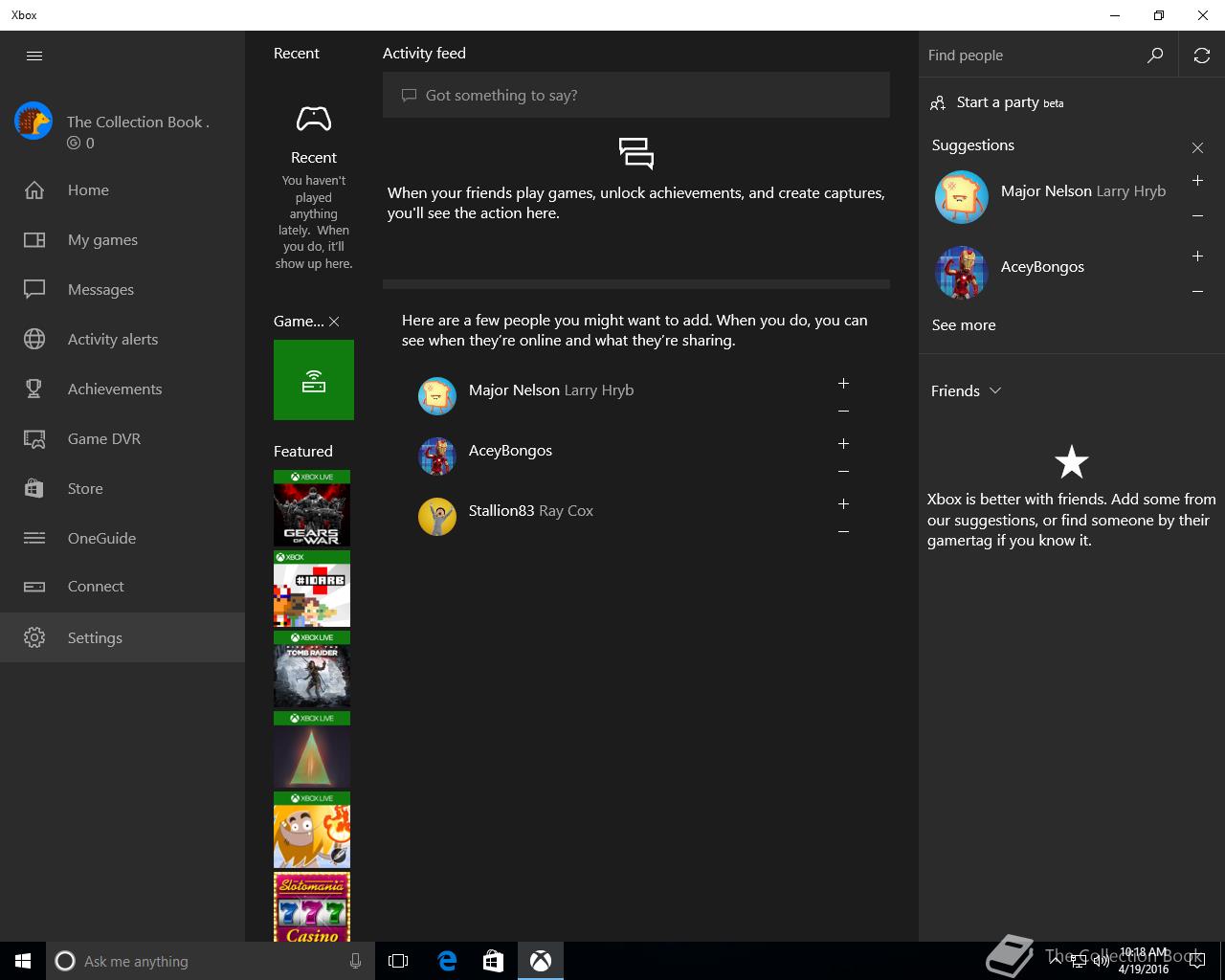Open Task View on taskbar
Viewport: 1225px width, 980px height.
tap(398, 961)
